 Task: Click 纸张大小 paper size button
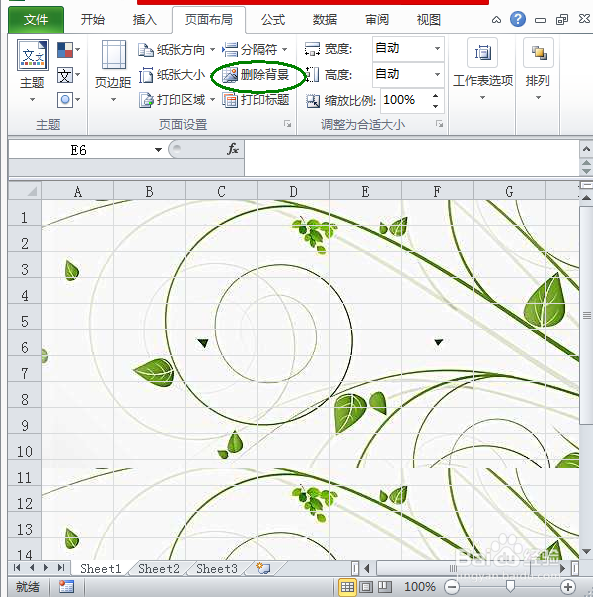pyautogui.click(x=172, y=75)
